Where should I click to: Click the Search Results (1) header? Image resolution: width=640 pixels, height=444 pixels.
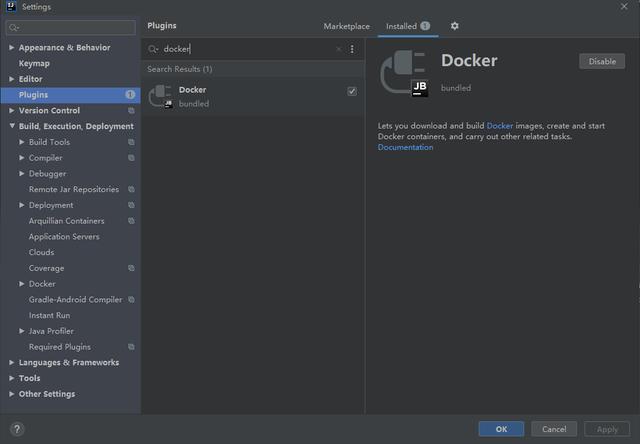click(x=180, y=69)
